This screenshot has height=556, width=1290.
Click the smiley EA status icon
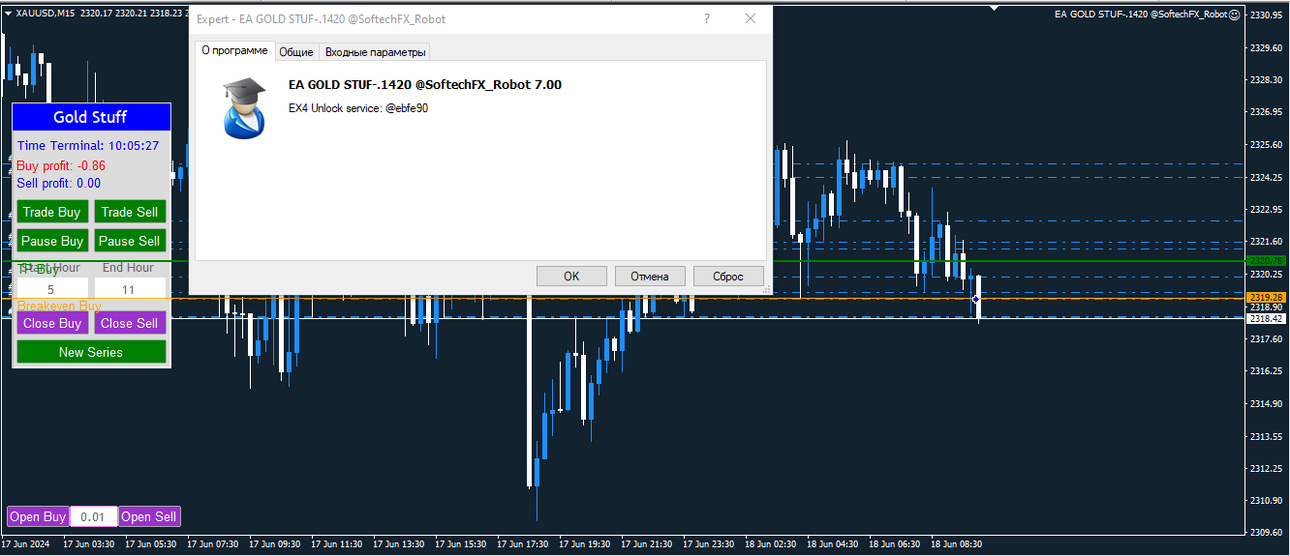pos(1234,14)
